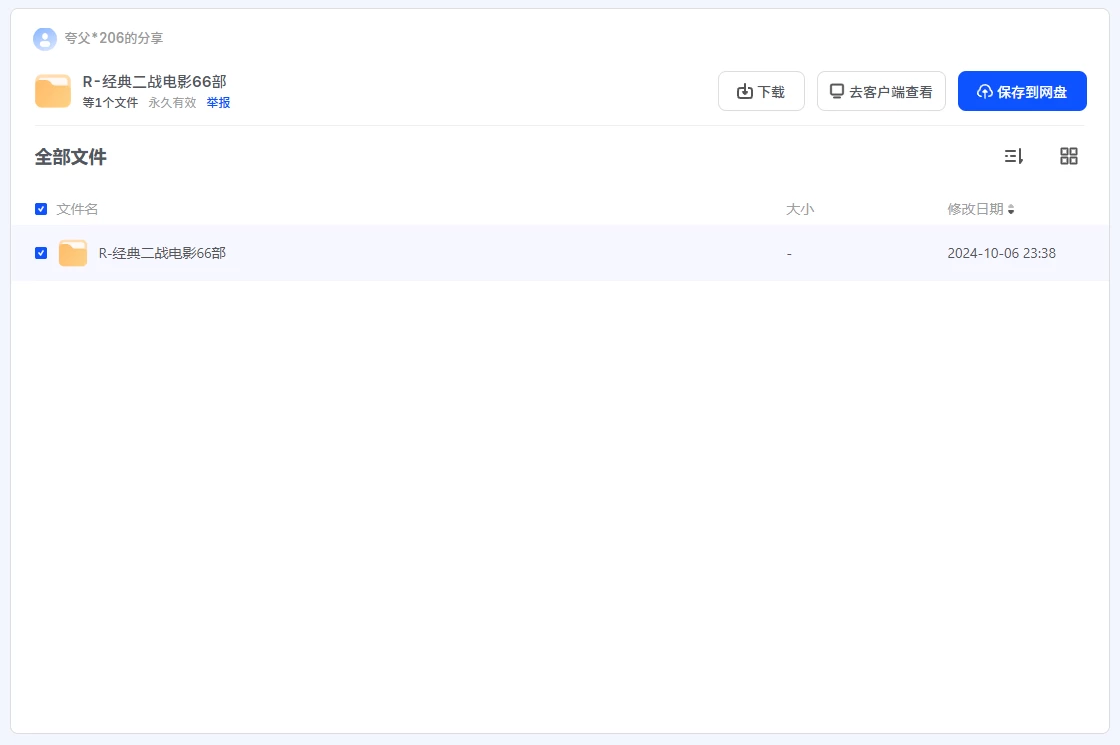Click the large folder icon in the share header
Viewport: 1120px width, 745px height.
pyautogui.click(x=53, y=91)
